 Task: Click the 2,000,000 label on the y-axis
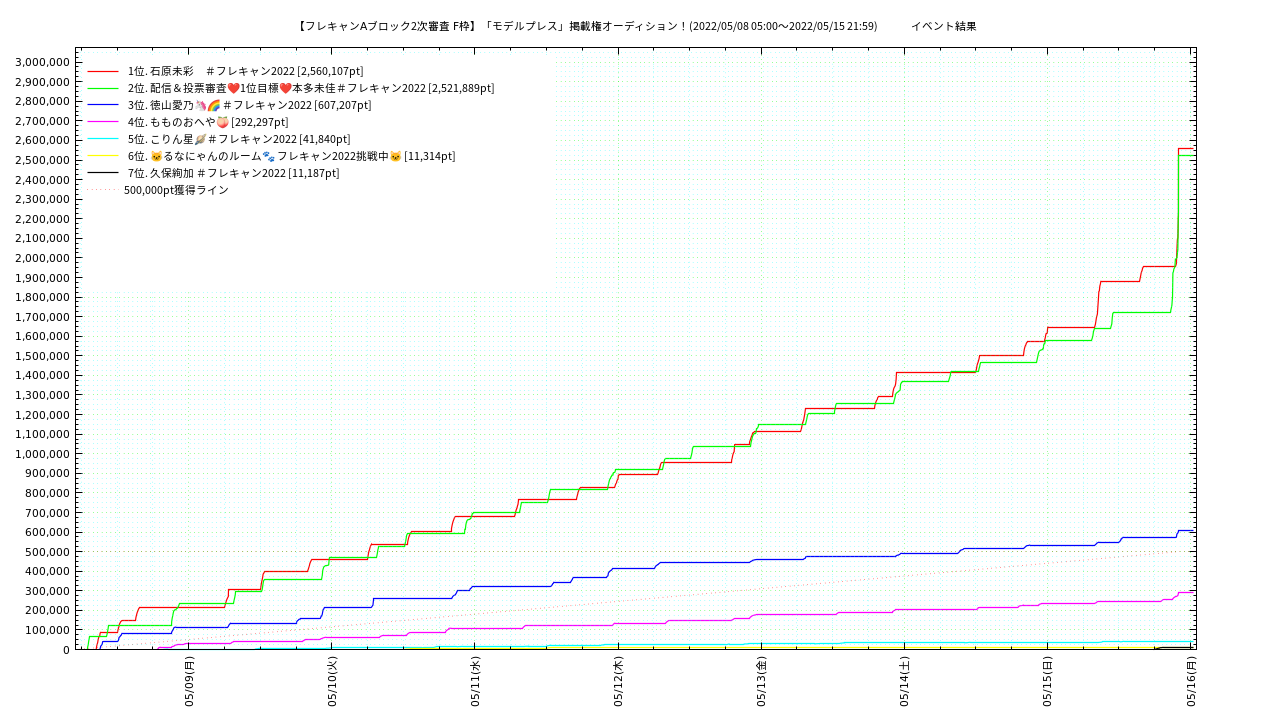[42, 258]
